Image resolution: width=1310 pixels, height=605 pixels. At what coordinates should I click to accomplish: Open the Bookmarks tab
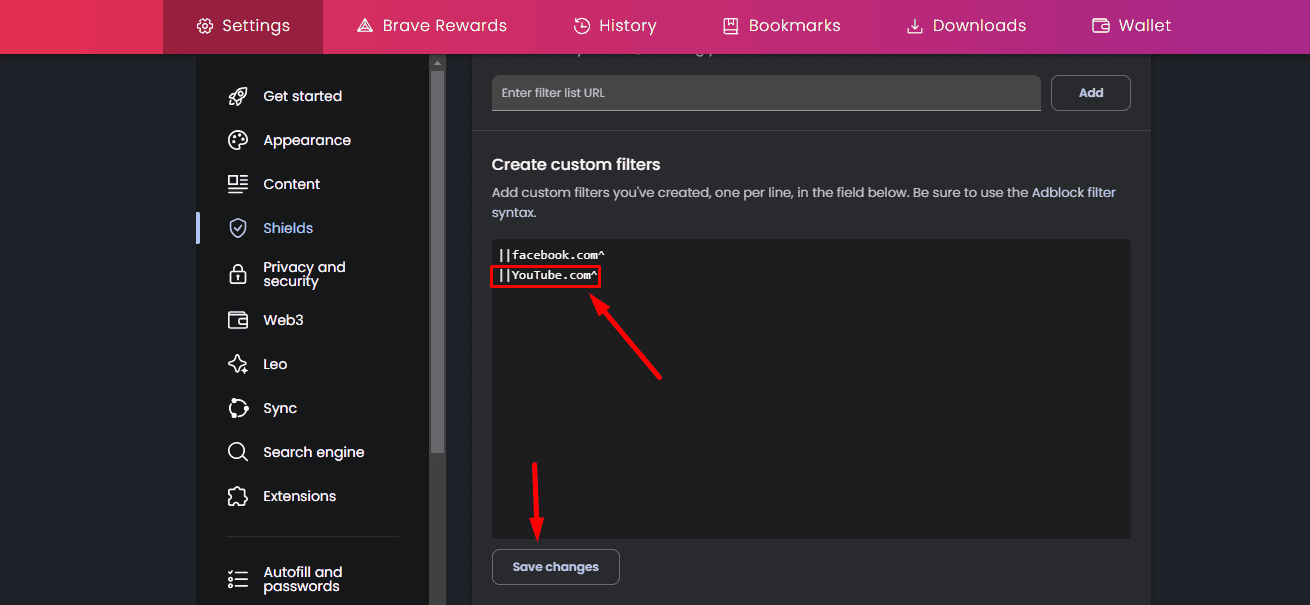pyautogui.click(x=782, y=25)
